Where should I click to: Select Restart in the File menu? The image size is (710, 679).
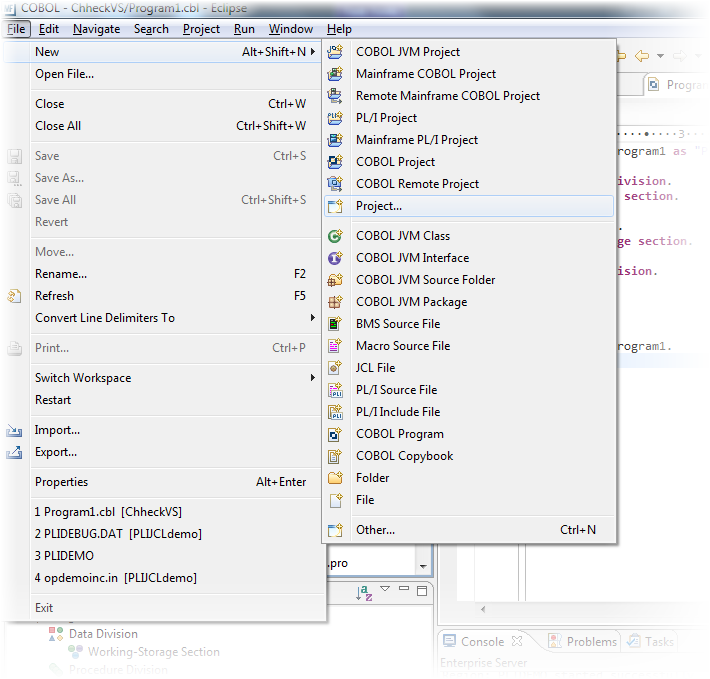pos(175,400)
